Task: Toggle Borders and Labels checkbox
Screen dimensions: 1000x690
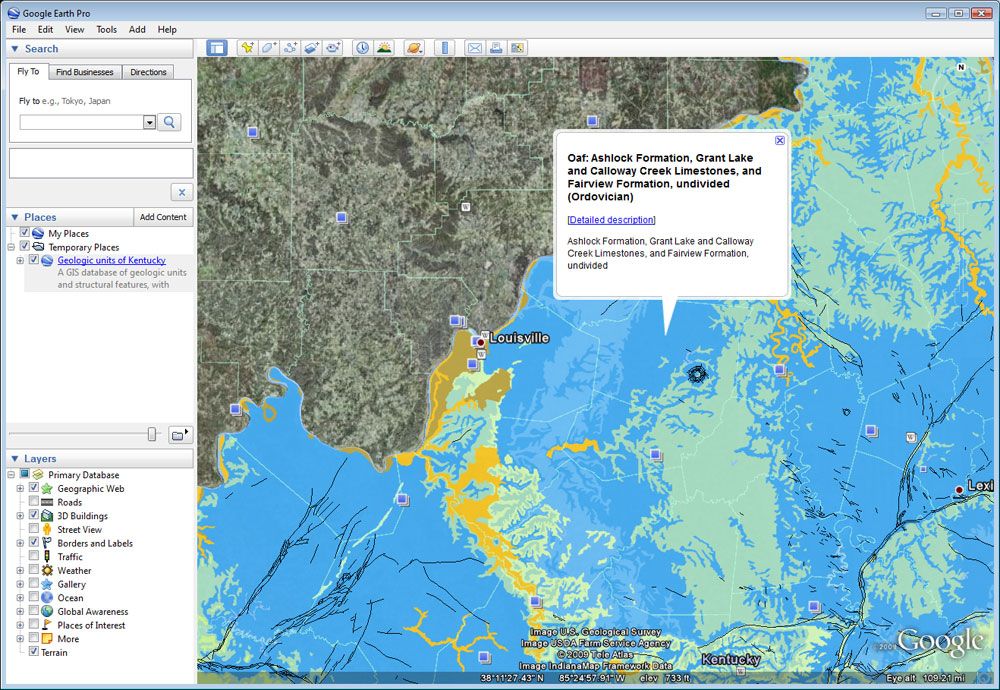Action: click(x=34, y=543)
